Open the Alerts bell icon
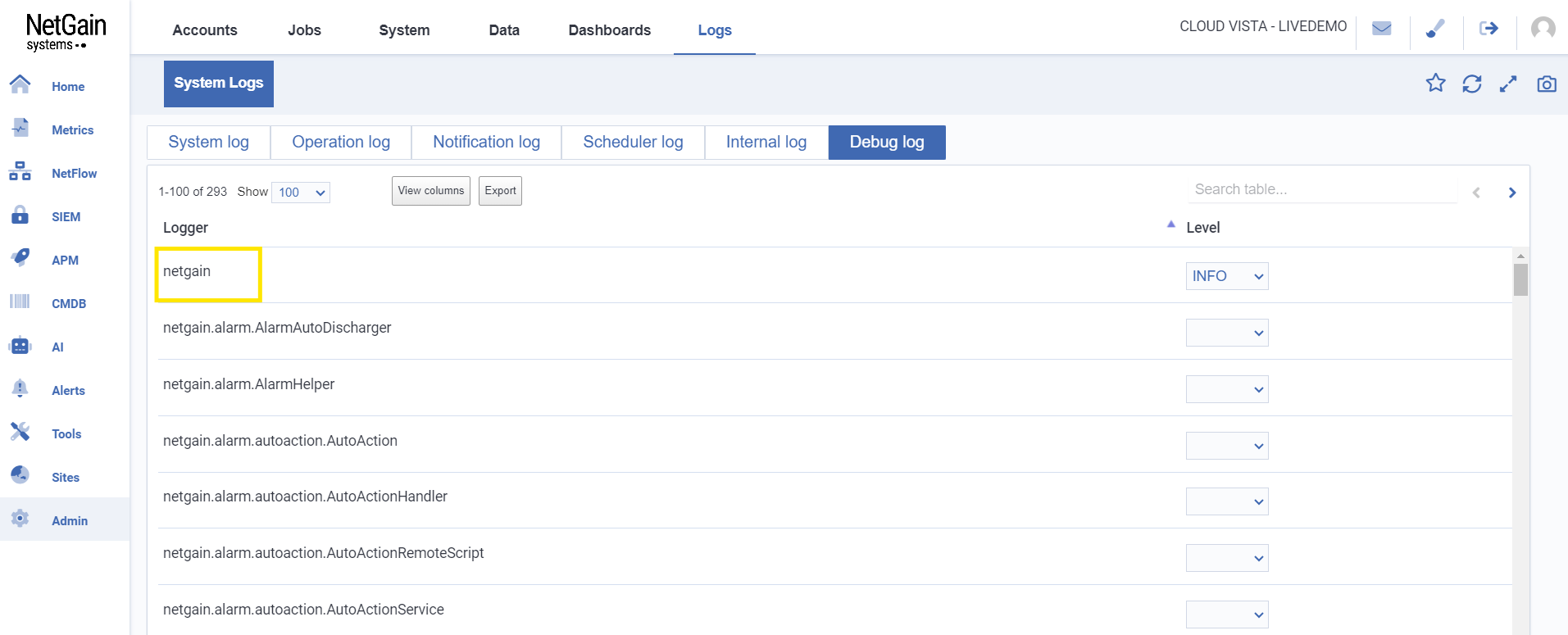 (x=20, y=388)
